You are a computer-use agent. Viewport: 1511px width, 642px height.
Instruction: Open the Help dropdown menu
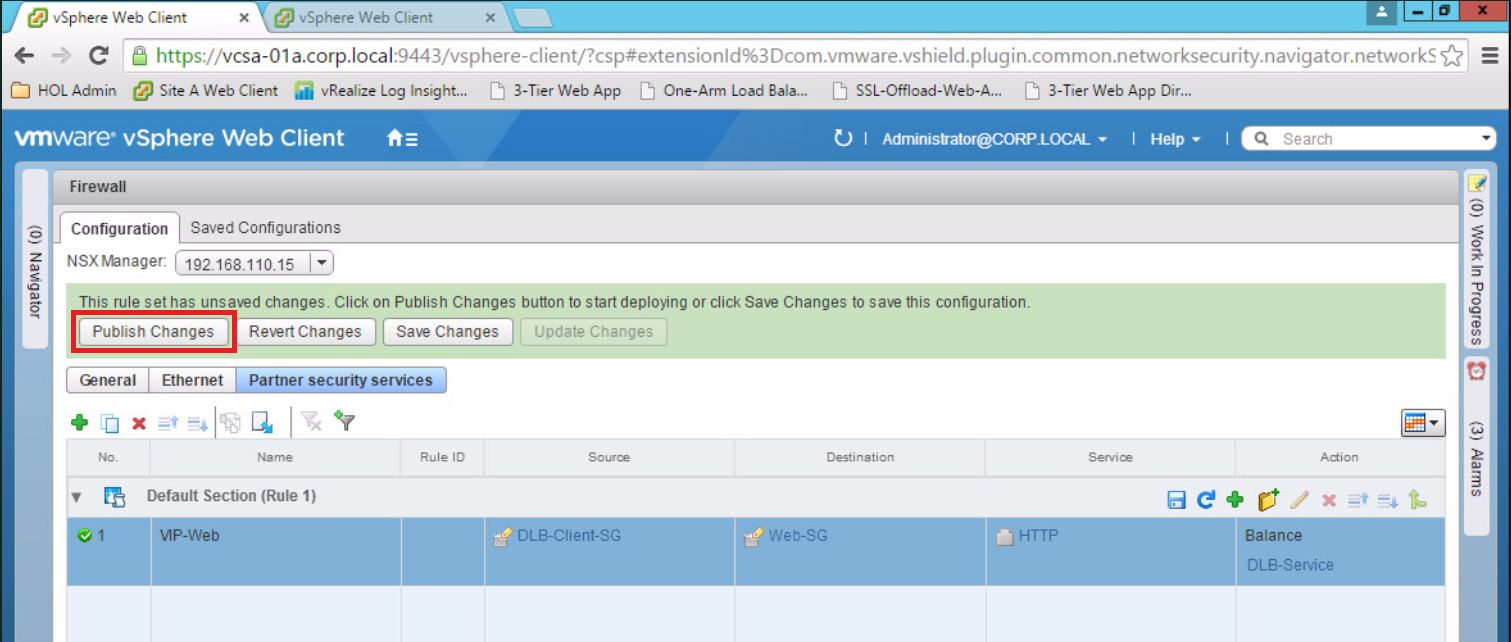pos(1174,139)
